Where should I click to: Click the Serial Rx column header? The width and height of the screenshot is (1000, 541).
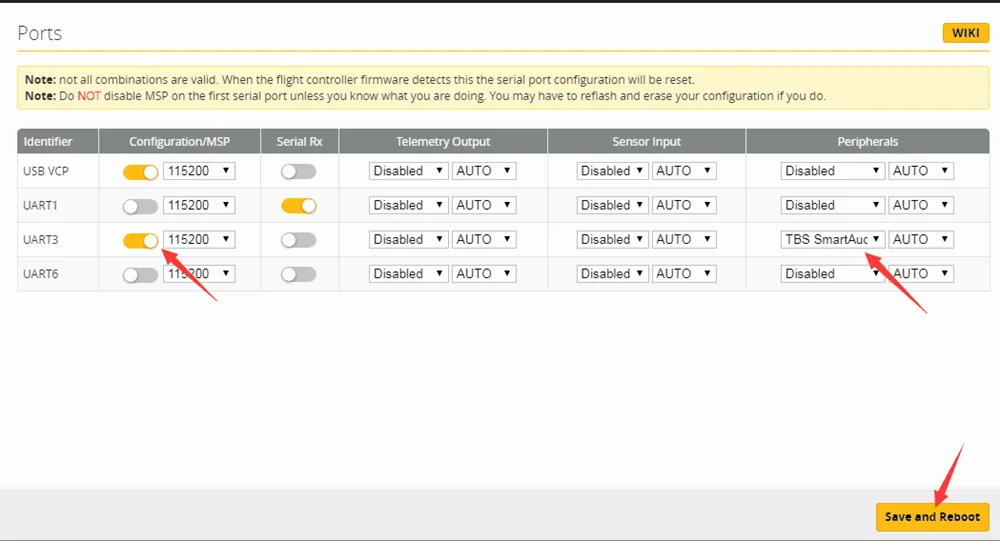coord(299,142)
